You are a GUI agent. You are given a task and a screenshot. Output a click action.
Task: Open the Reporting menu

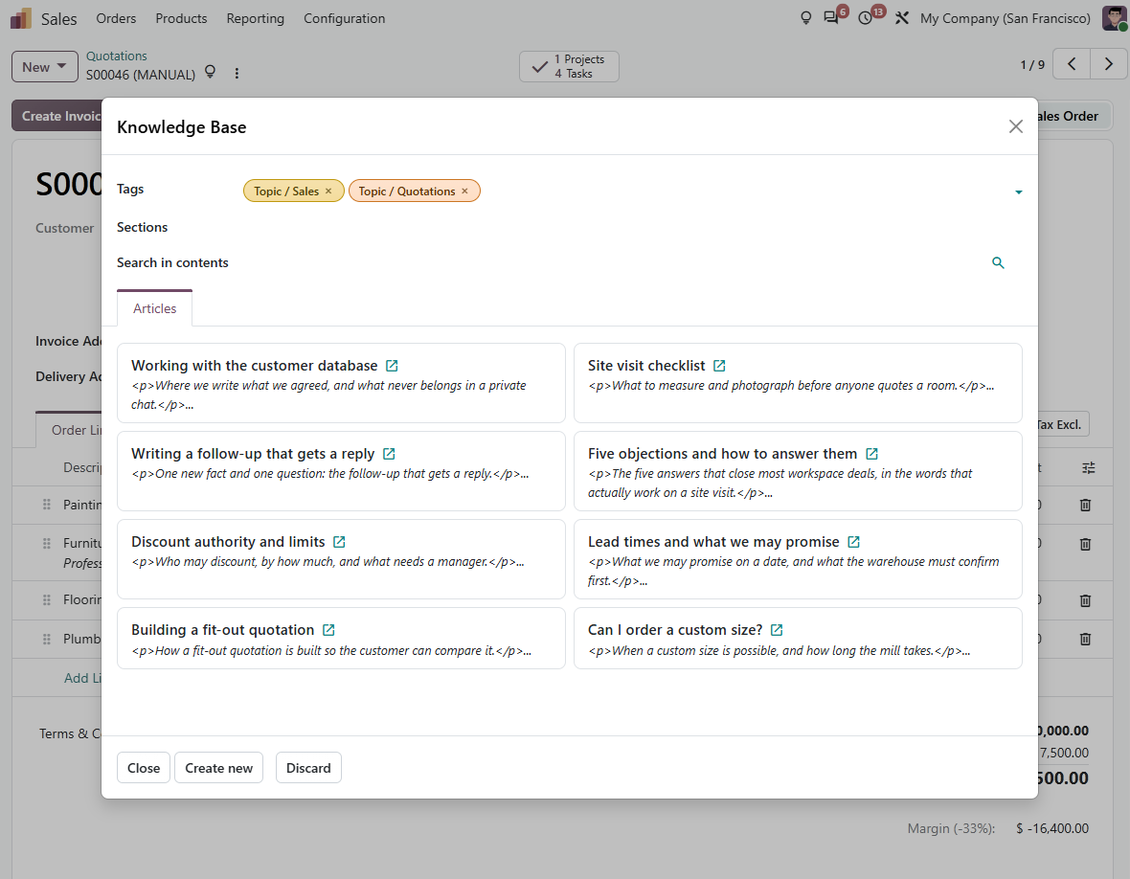click(x=255, y=18)
